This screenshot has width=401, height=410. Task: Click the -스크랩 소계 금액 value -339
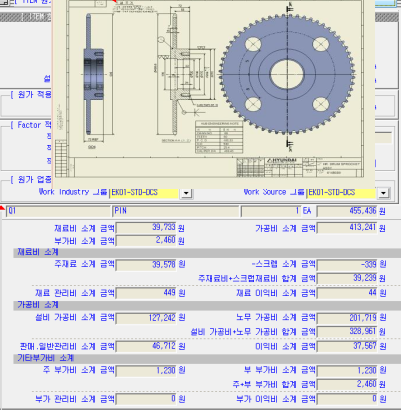pyautogui.click(x=347, y=265)
